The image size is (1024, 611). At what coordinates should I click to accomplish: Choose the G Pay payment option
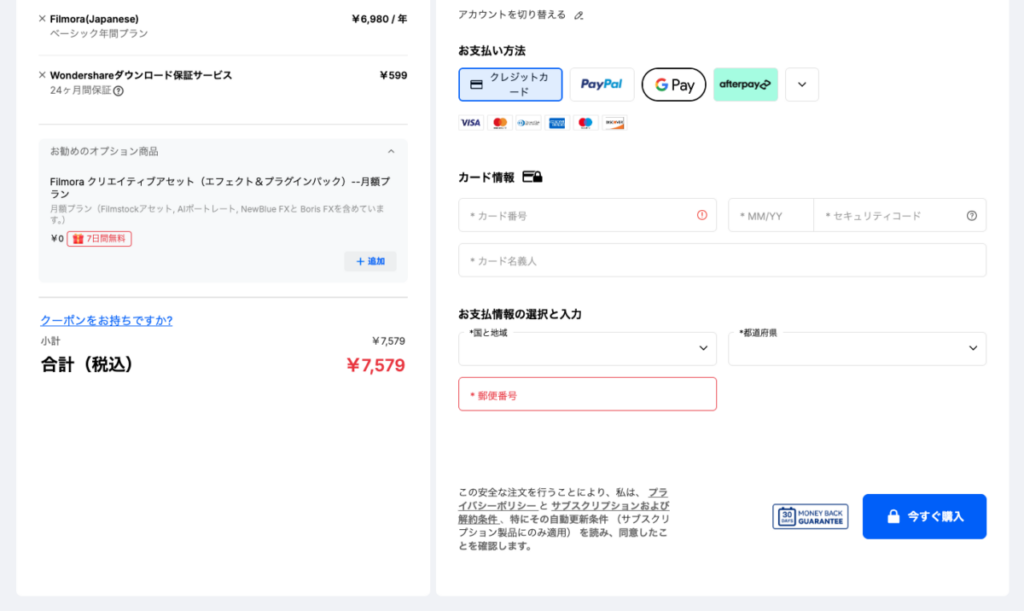[673, 84]
